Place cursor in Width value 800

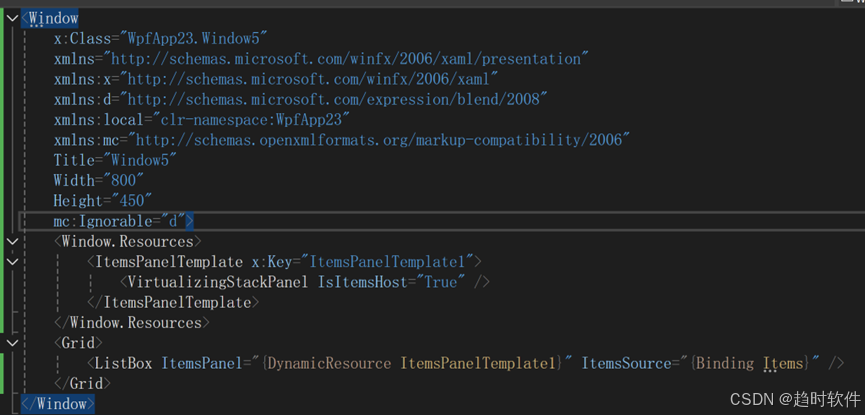125,180
